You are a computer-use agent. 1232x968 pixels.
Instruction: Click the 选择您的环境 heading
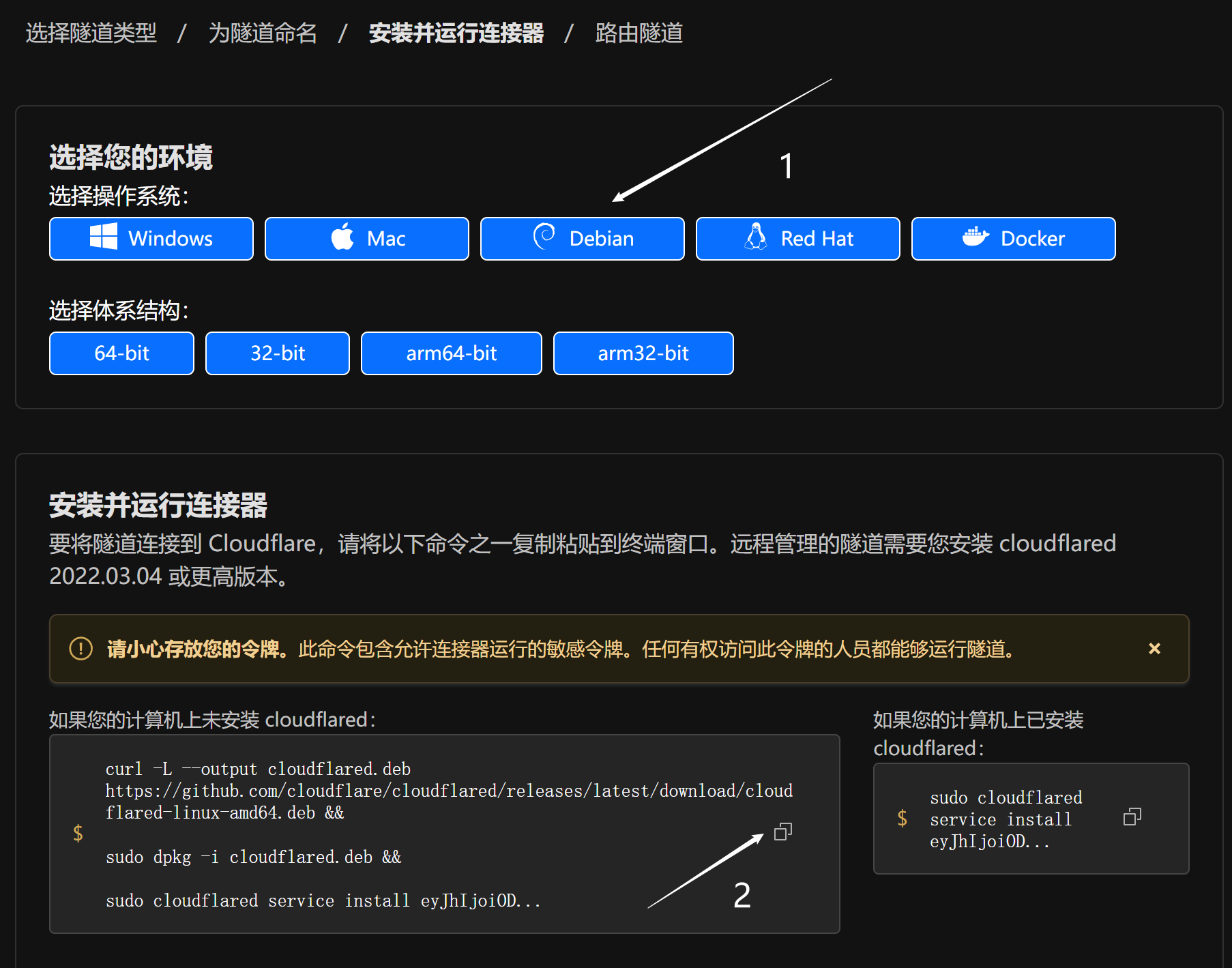coord(131,158)
